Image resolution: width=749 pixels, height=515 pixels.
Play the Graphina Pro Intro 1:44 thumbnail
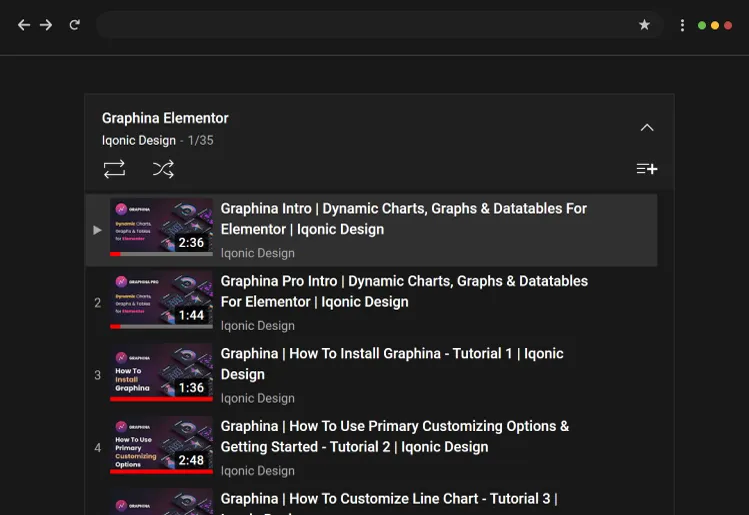click(161, 300)
